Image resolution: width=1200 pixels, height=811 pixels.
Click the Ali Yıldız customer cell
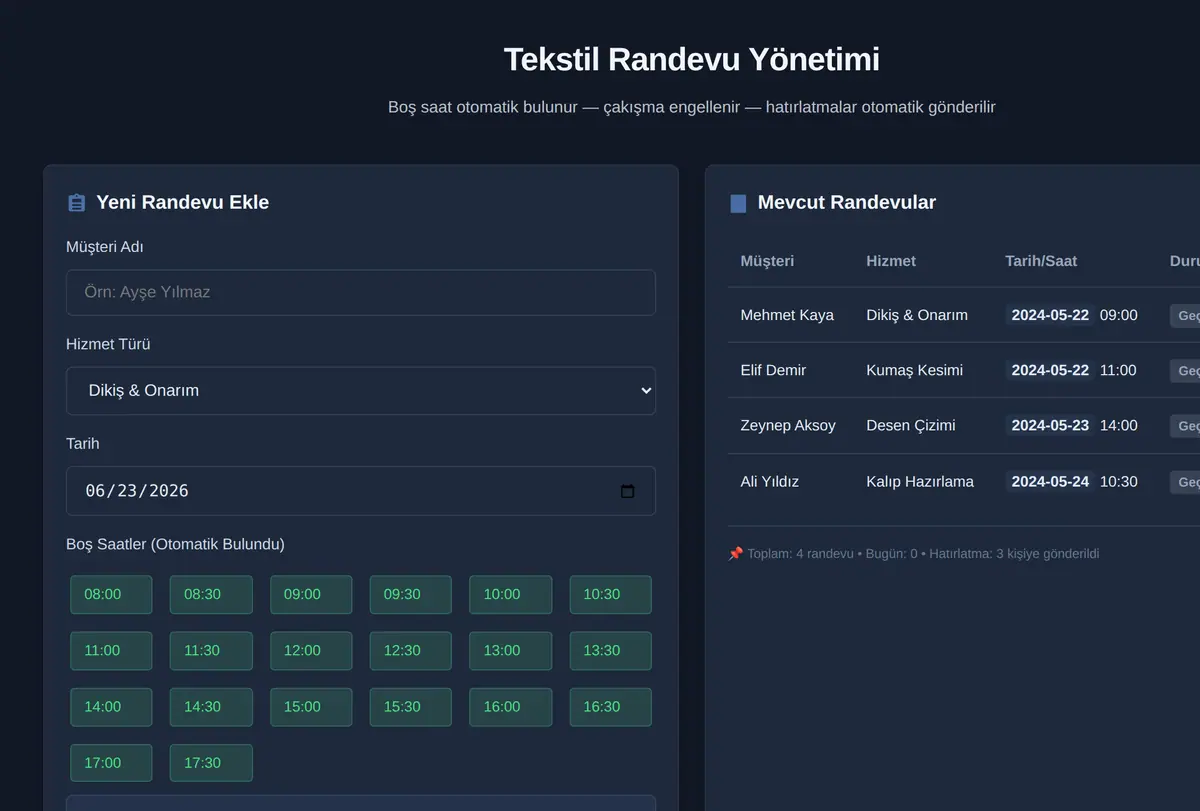click(770, 481)
